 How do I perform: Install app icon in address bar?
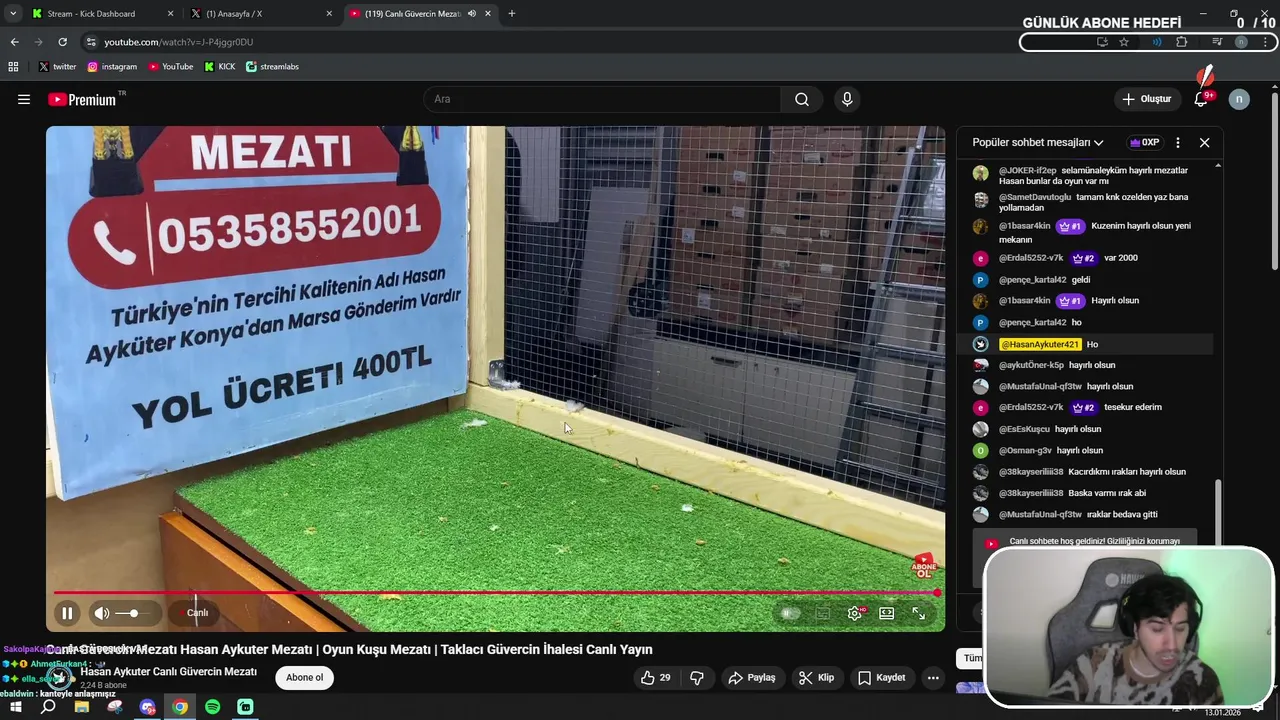tap(1102, 42)
